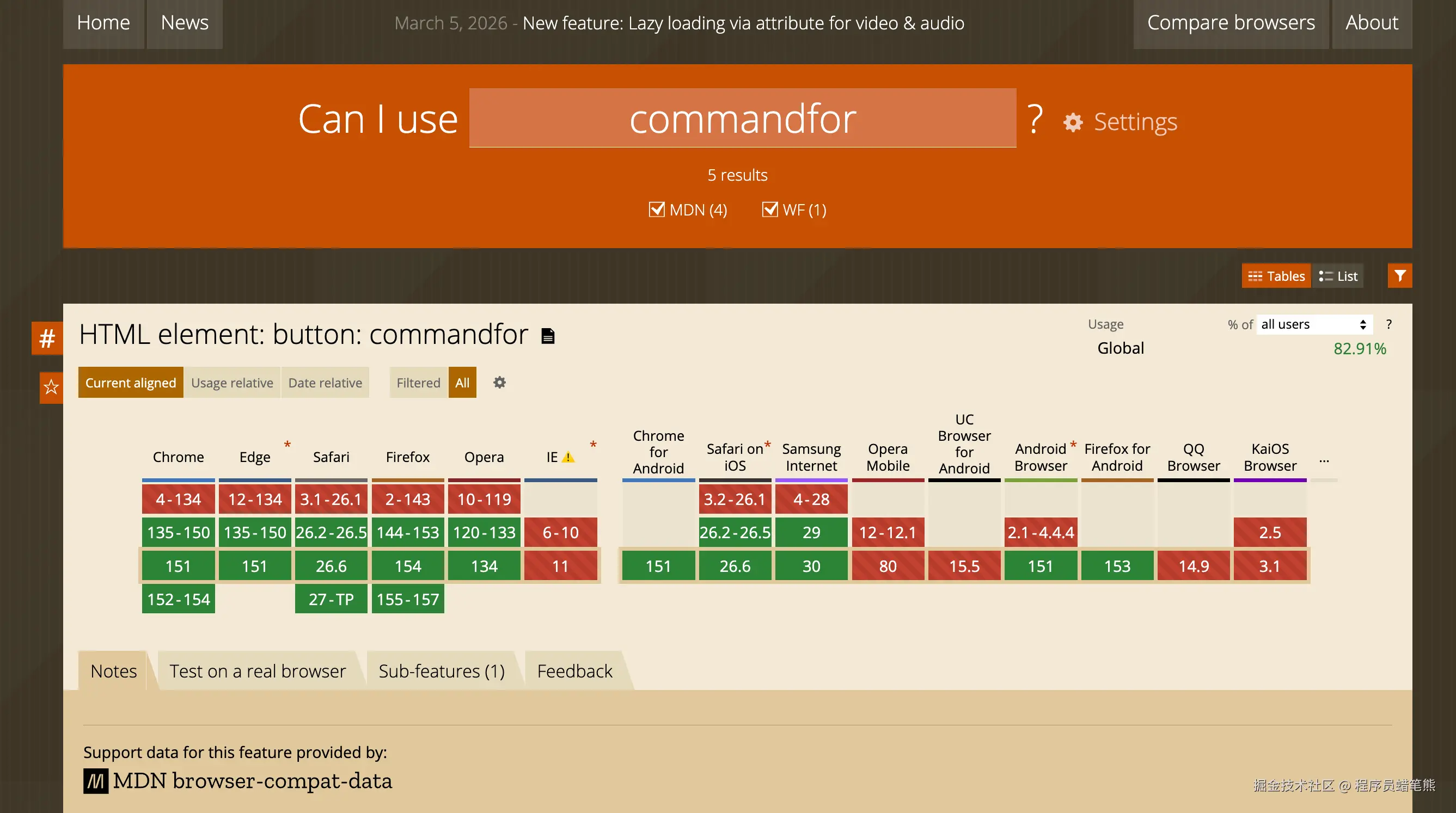This screenshot has width=1456, height=813.
Task: Switch to List view
Action: [x=1338, y=276]
